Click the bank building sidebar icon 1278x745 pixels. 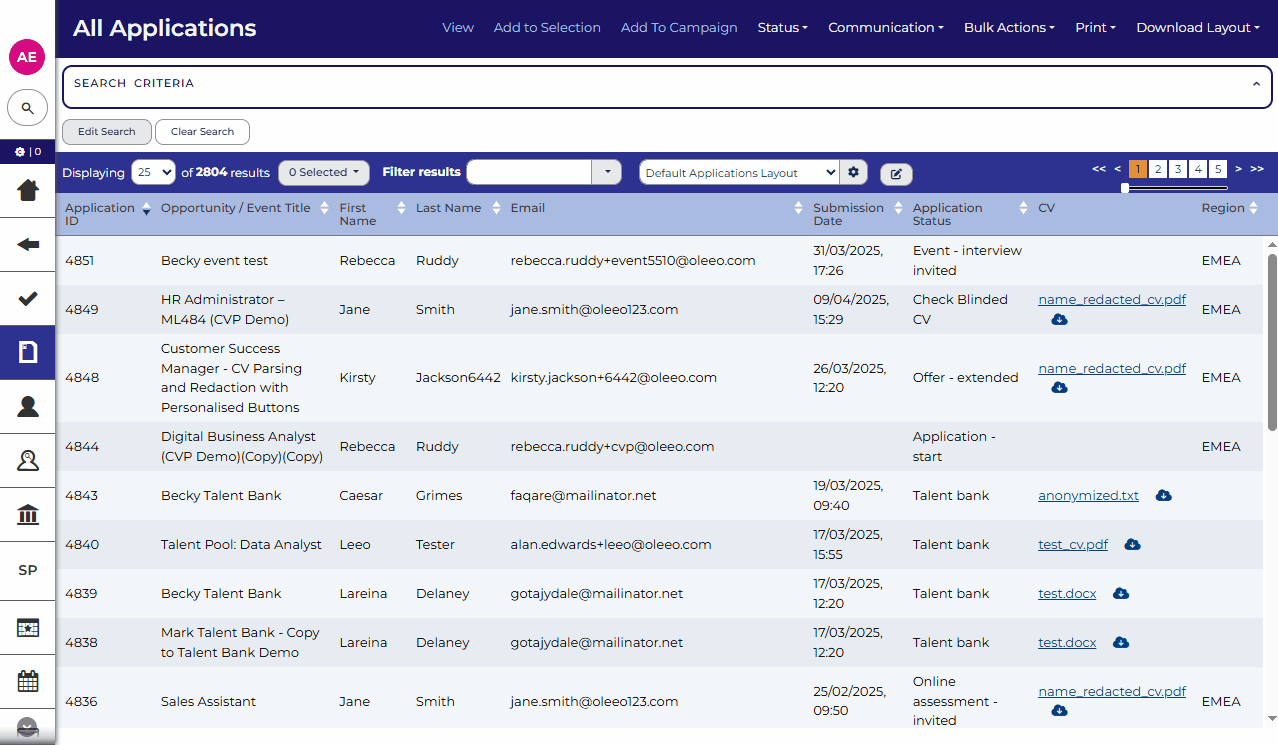[28, 515]
